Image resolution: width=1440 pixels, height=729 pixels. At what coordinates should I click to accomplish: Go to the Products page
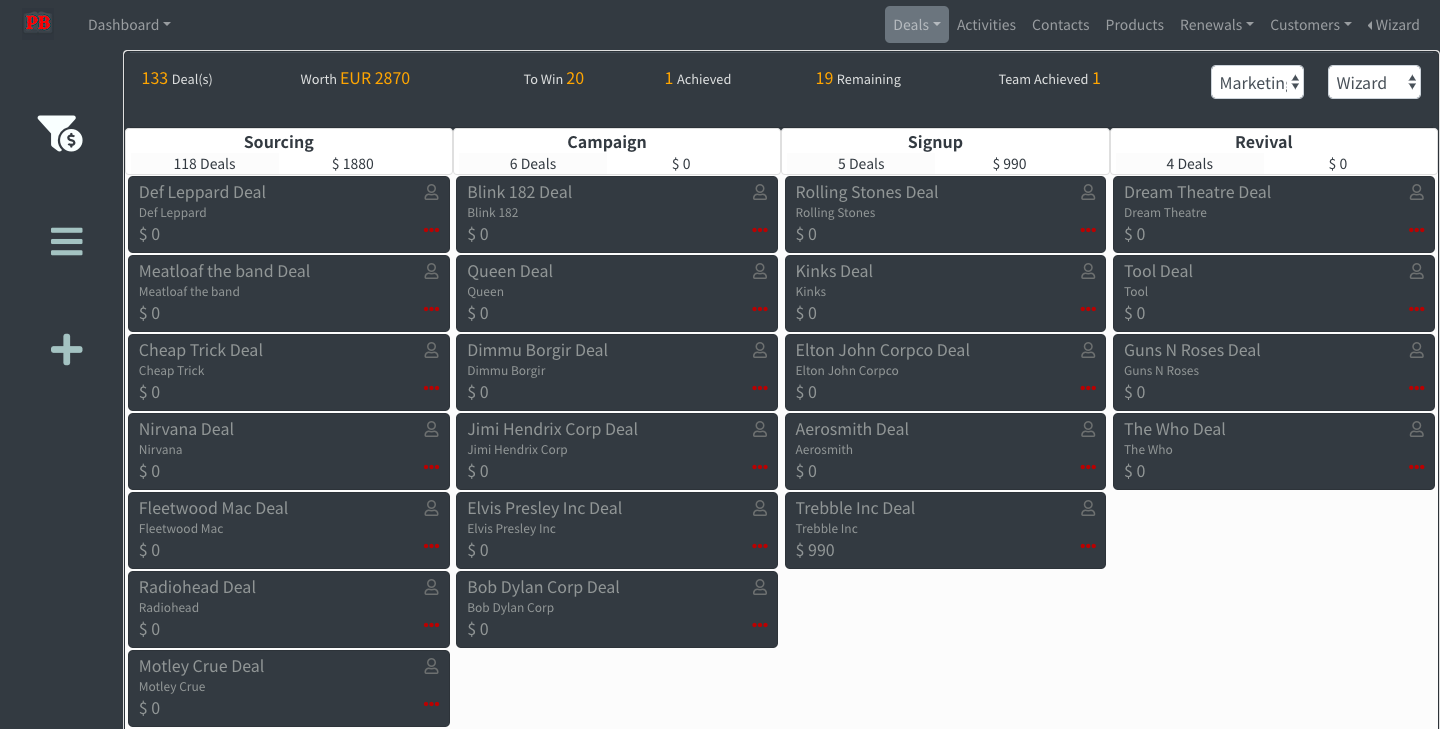[x=1135, y=25]
